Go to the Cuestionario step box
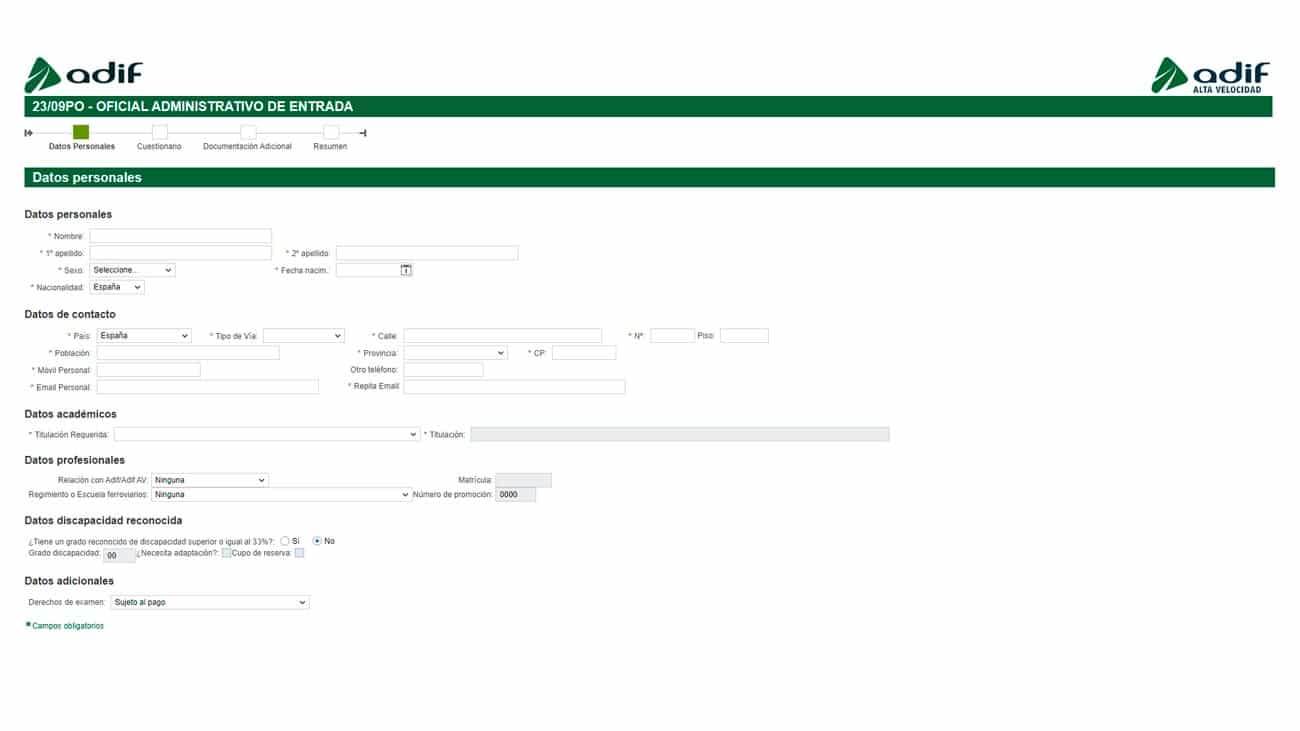The image size is (1300, 731). (x=160, y=132)
